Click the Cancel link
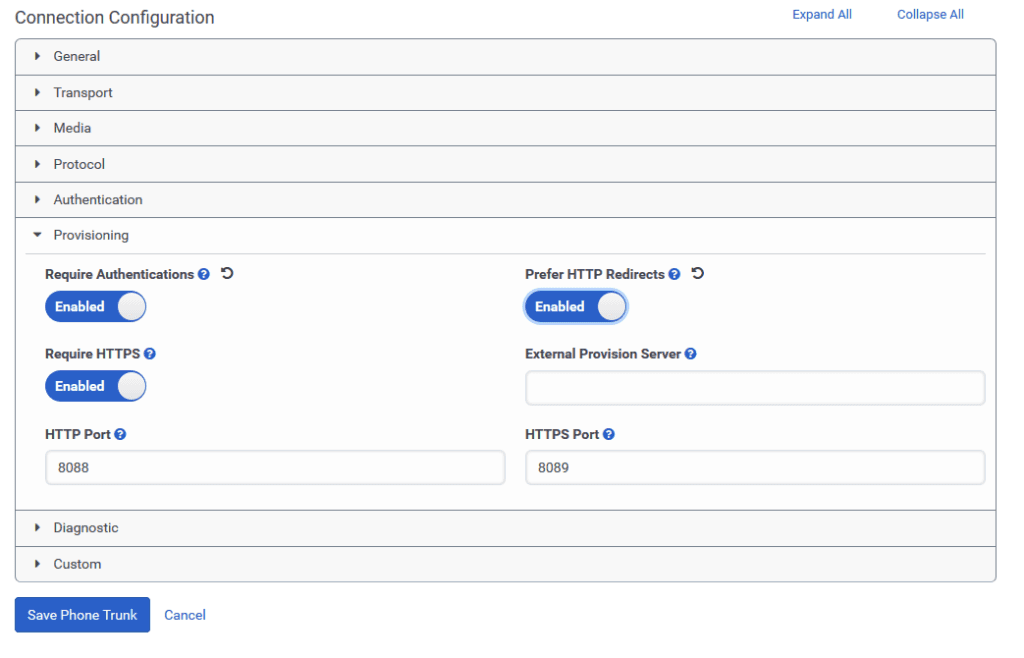This screenshot has width=1024, height=658. 185,615
